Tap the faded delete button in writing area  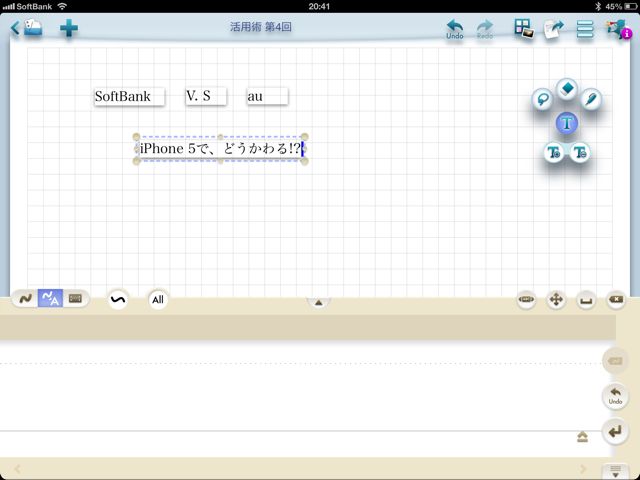pos(615,361)
